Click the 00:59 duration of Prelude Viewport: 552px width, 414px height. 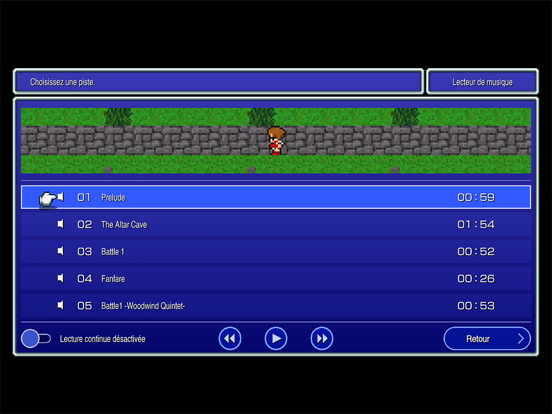[476, 197]
